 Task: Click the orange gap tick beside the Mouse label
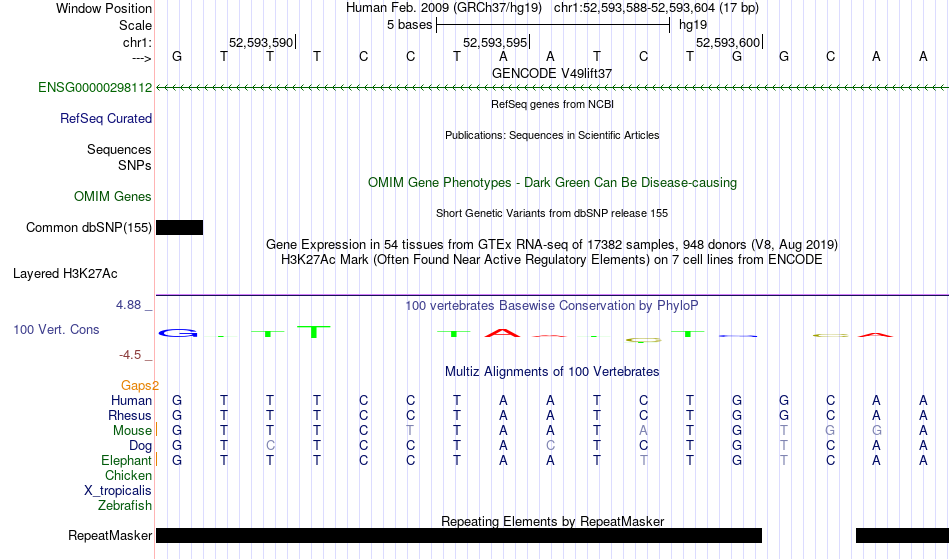point(156,429)
